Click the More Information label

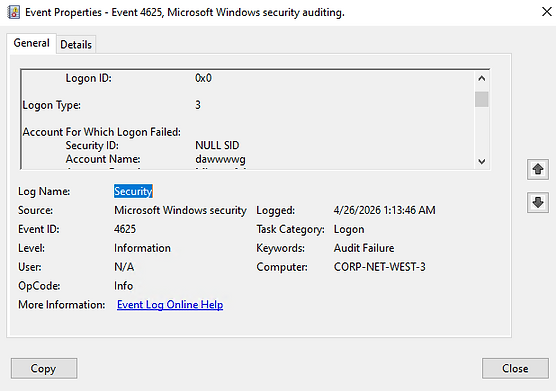click(x=62, y=305)
